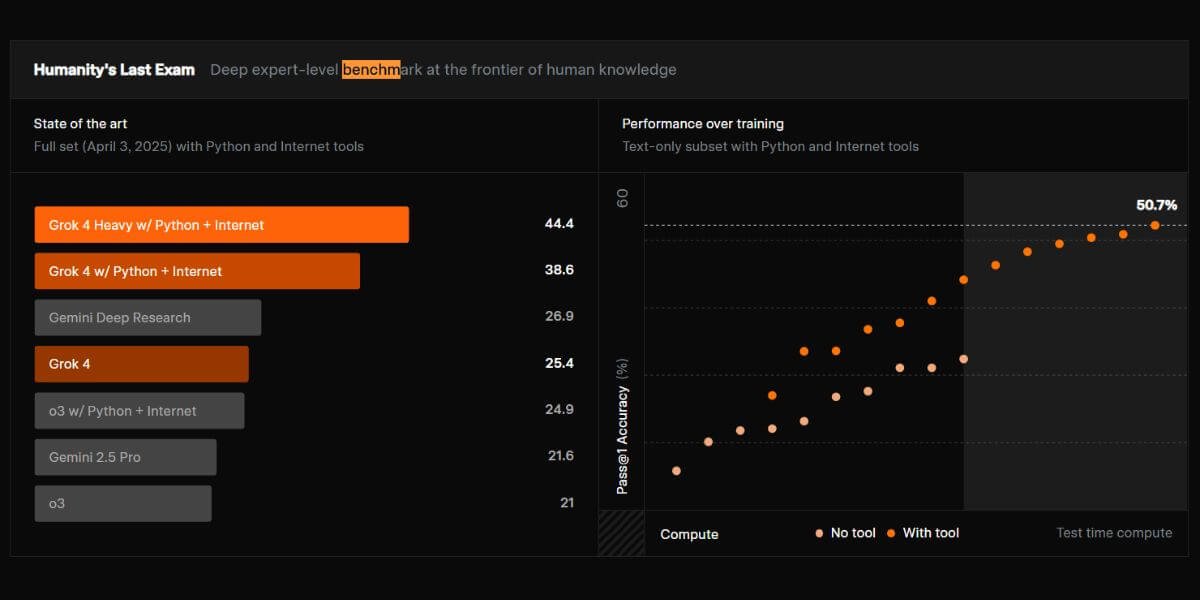Click the pale No tool legend dot
Image resolution: width=1200 pixels, height=600 pixels.
[x=820, y=533]
